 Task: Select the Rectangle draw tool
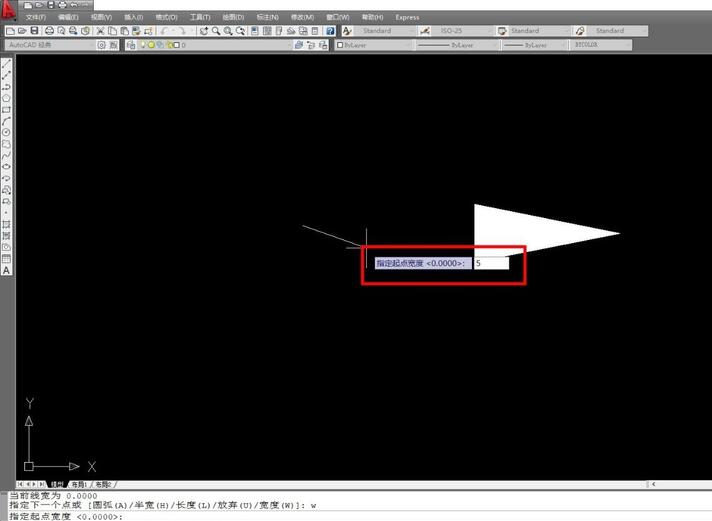click(x=6, y=109)
